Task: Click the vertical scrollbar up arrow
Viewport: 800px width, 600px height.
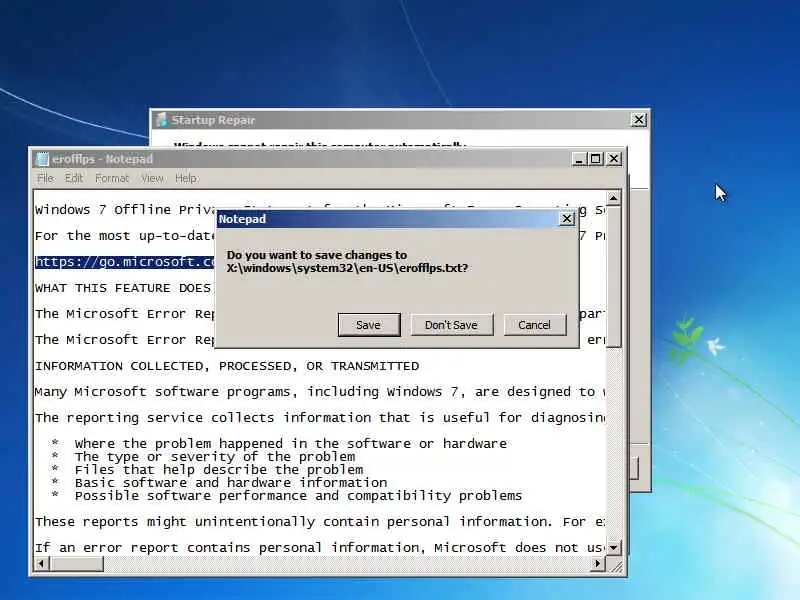Action: point(613,198)
